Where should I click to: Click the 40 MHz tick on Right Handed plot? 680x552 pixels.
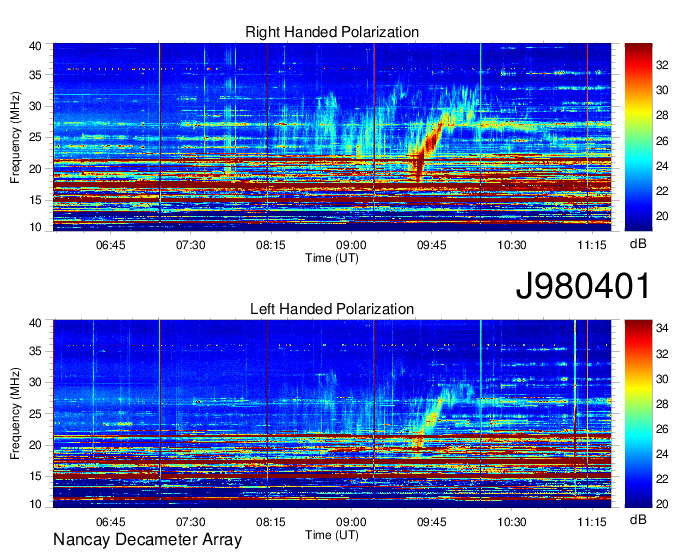[35, 46]
